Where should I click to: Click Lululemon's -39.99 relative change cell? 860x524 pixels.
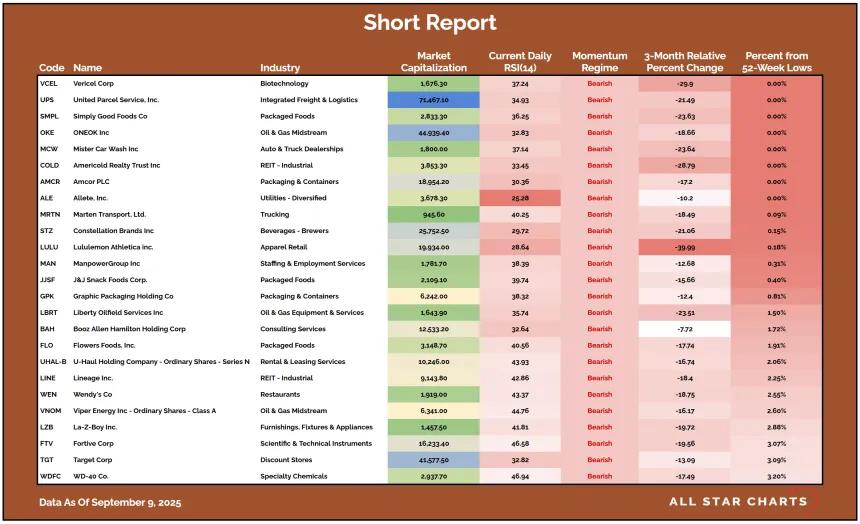pyautogui.click(x=684, y=247)
